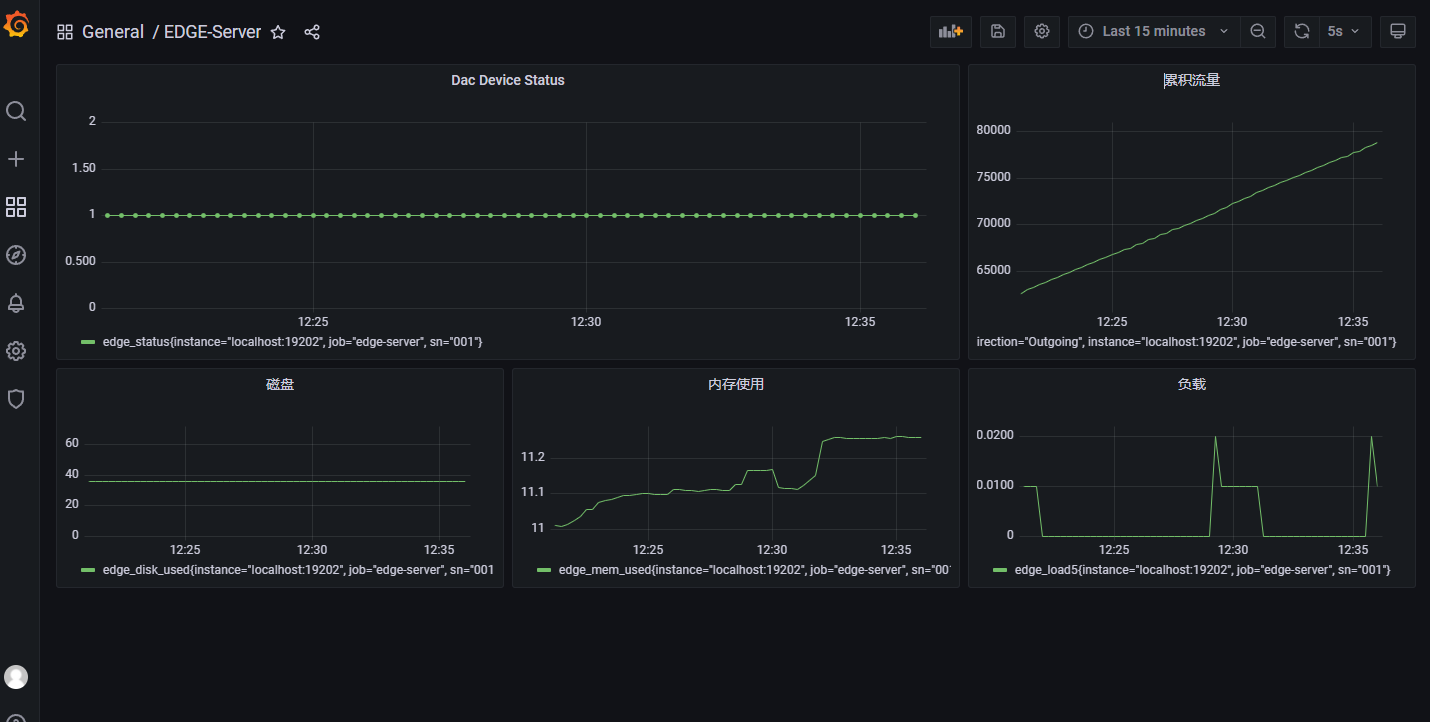Share the dashboard via share icon

(x=312, y=32)
